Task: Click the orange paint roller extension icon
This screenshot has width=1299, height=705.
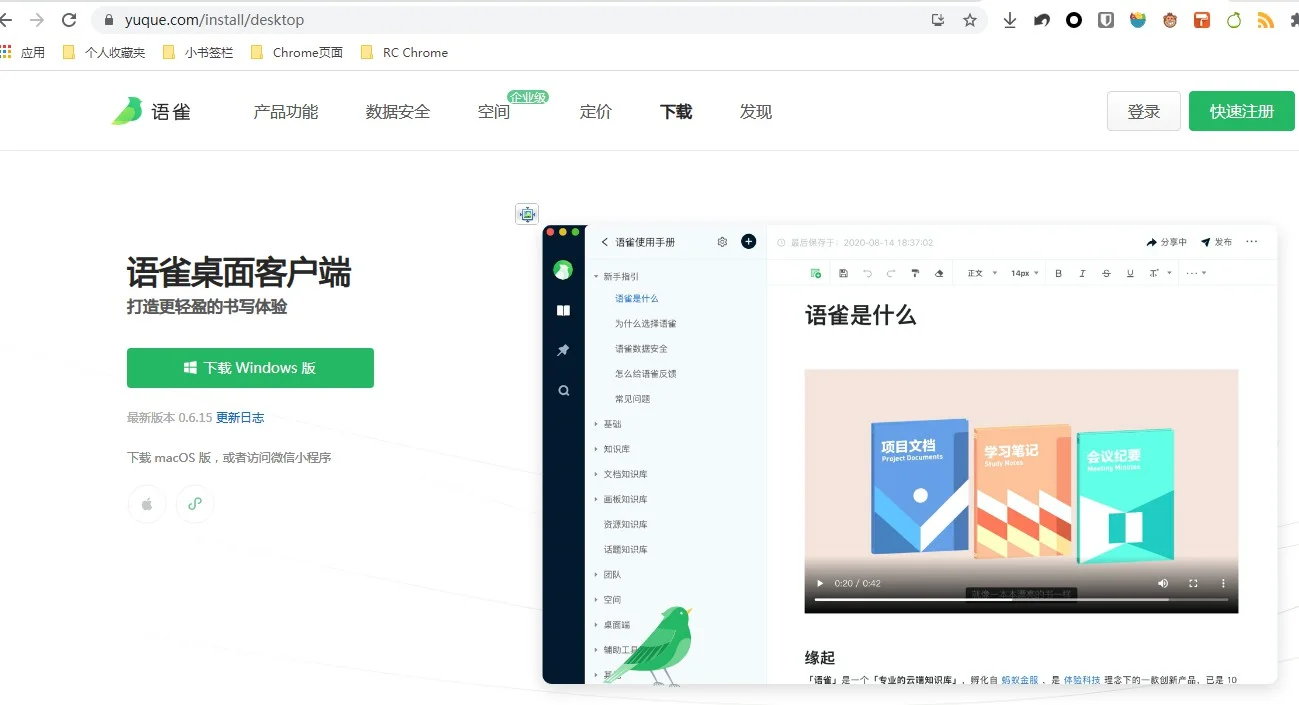Action: tap(1202, 20)
